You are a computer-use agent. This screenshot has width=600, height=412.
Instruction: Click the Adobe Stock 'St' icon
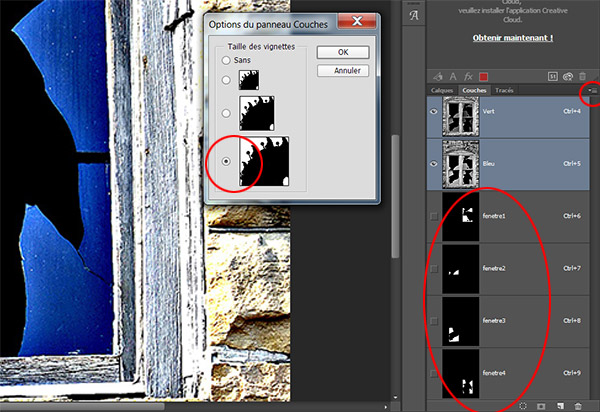(x=551, y=75)
